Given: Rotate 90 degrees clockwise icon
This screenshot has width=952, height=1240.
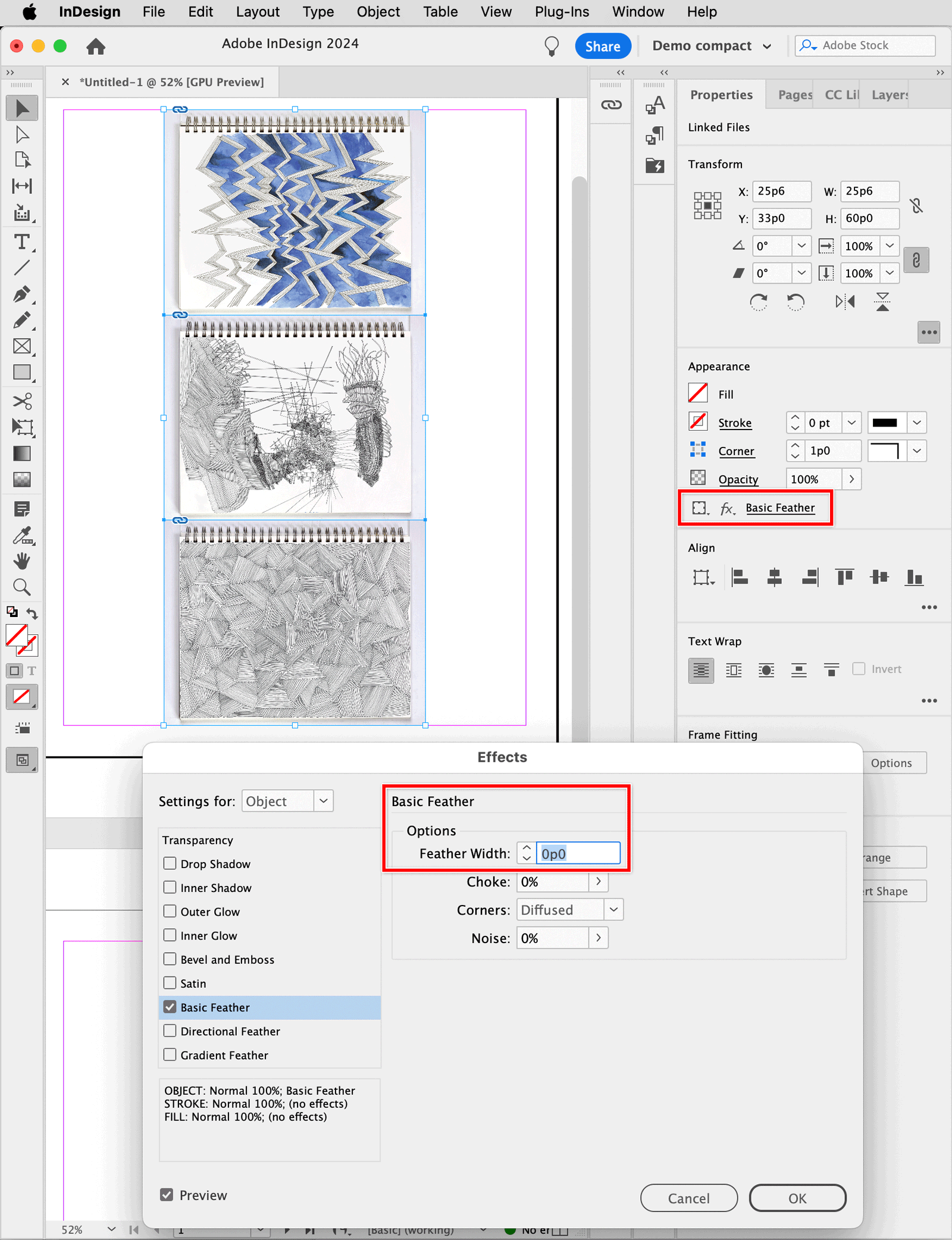Looking at the screenshot, I should coord(759,302).
